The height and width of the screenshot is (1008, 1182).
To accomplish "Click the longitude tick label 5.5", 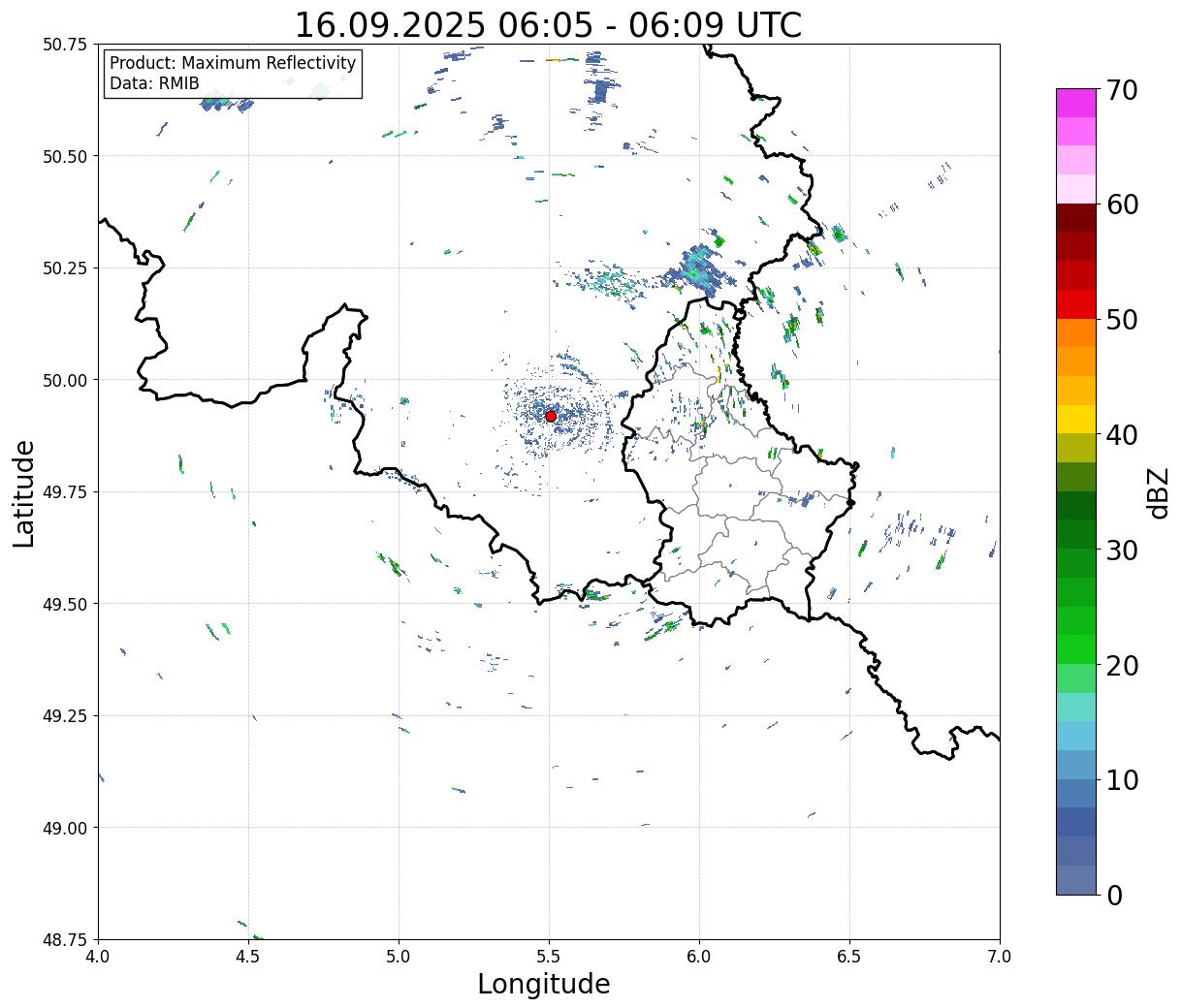I will (x=549, y=957).
